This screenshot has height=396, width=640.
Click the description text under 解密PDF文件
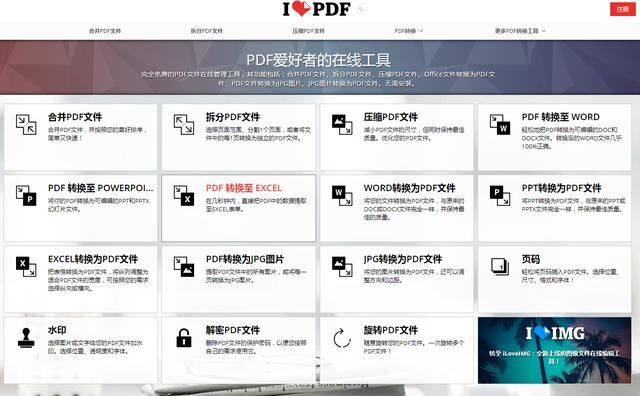pyautogui.click(x=256, y=347)
